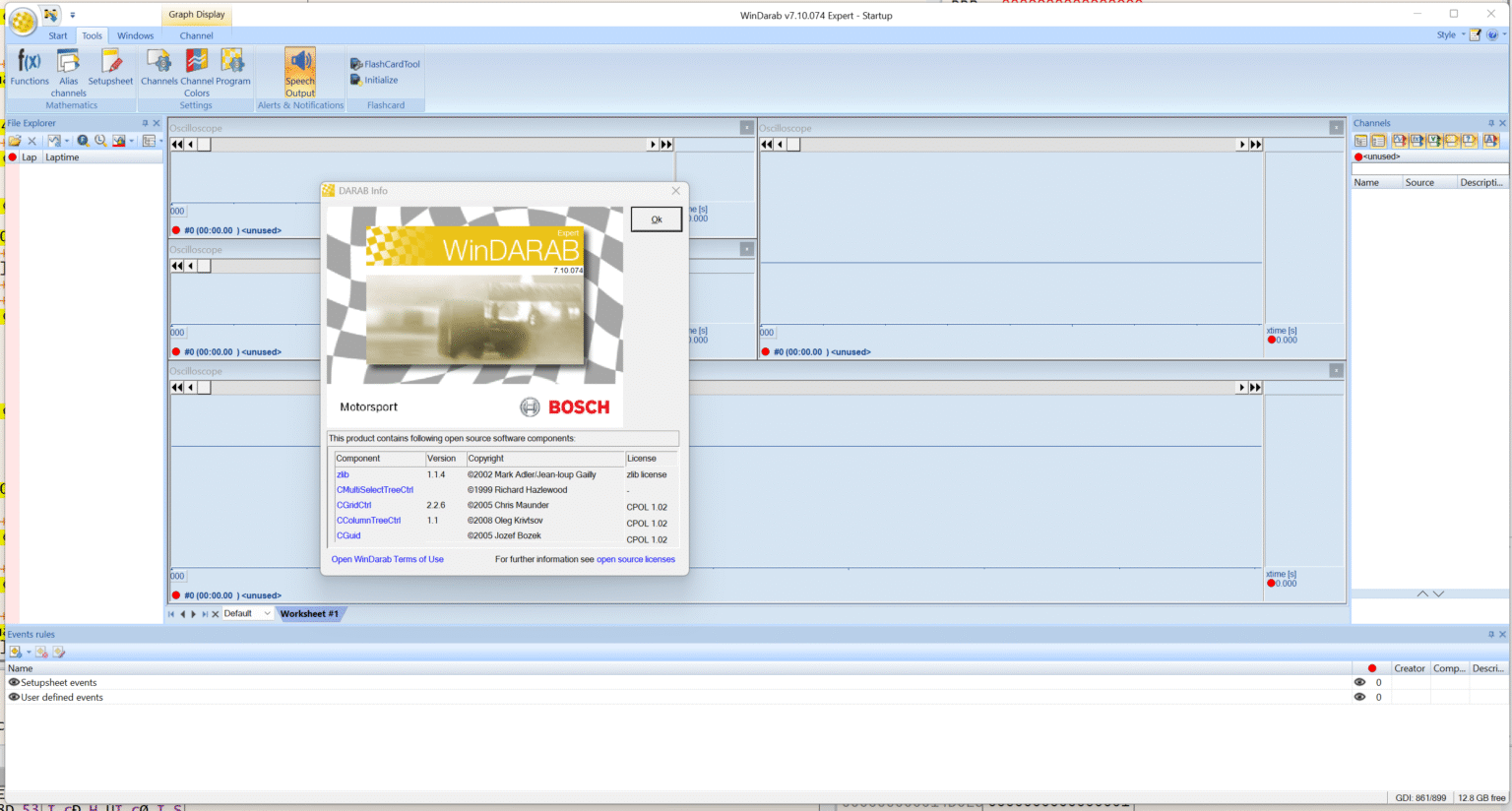The width and height of the screenshot is (1512, 811).
Task: Click the f(x) math channels filter icon
Action: (x=1417, y=141)
